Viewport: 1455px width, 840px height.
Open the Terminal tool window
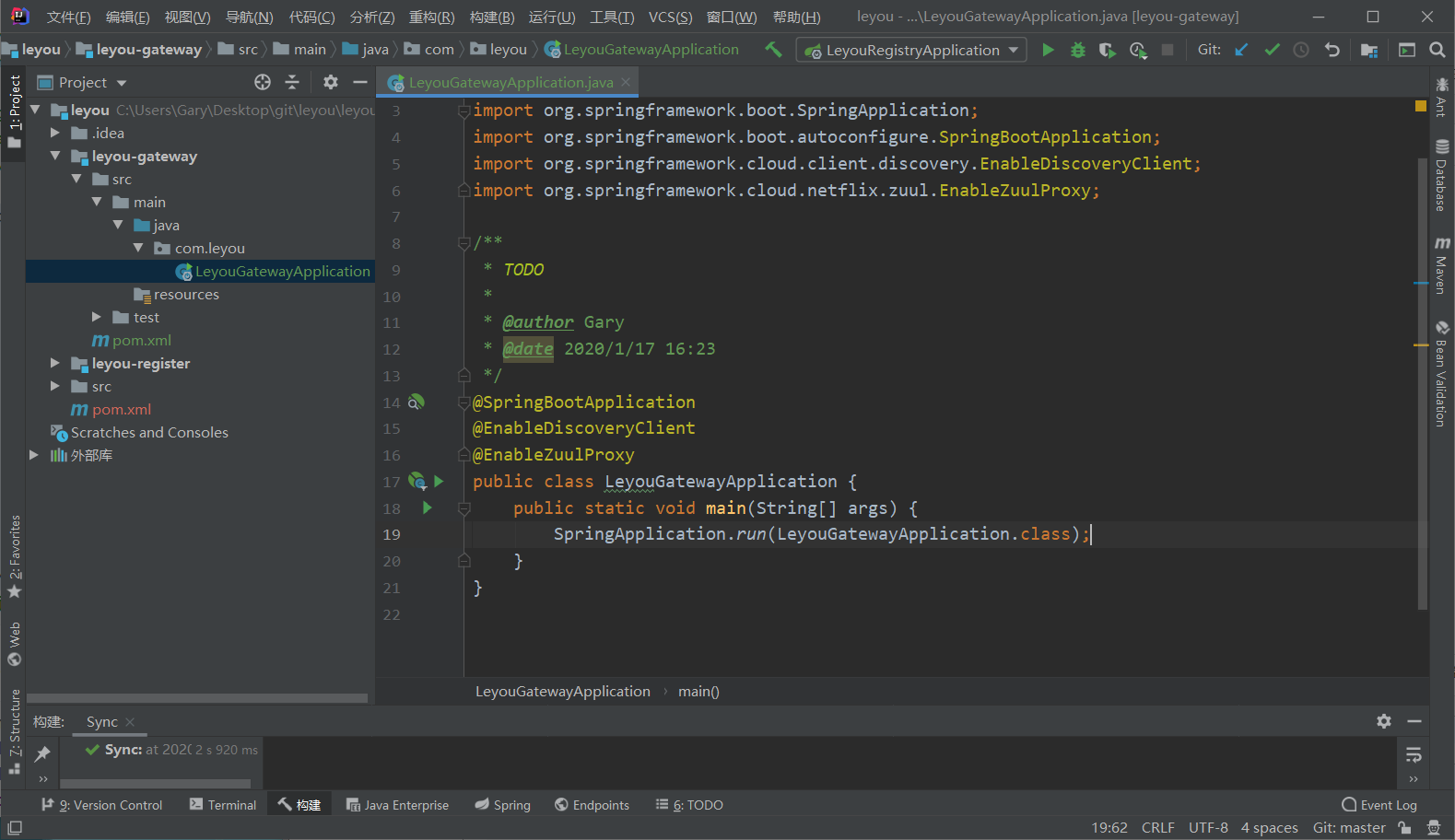223,805
